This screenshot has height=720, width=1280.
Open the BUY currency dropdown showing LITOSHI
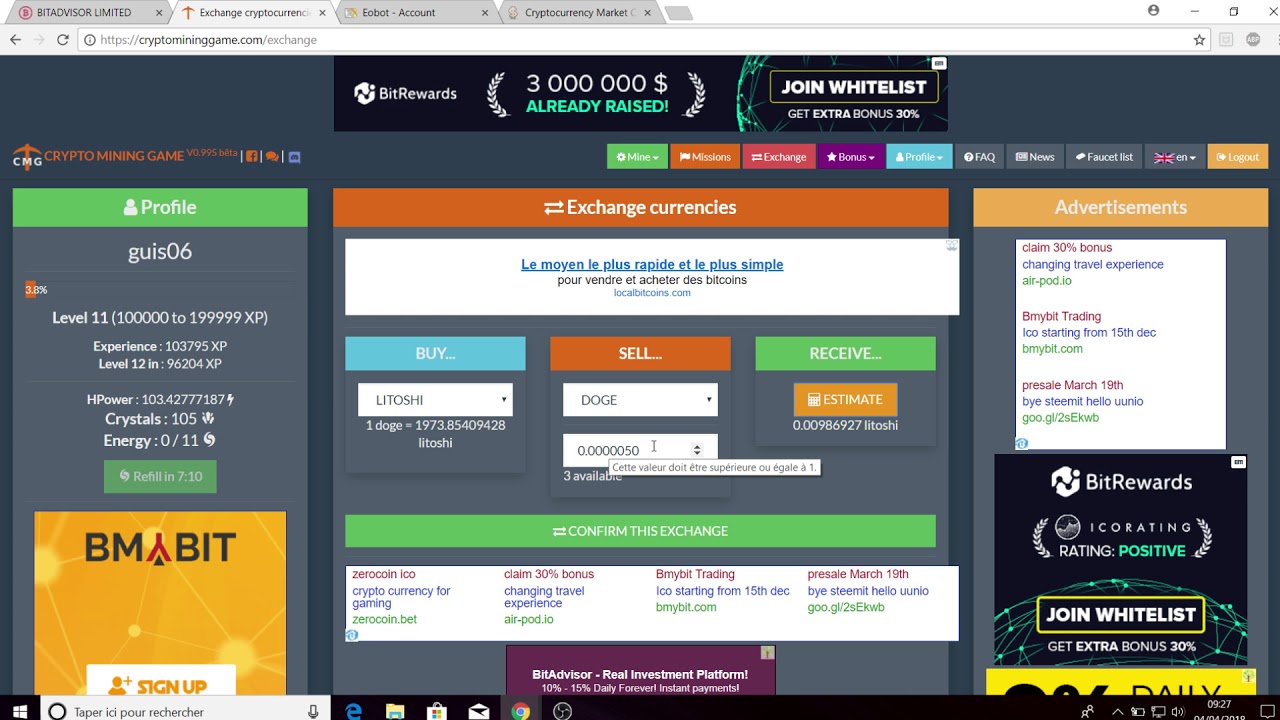coord(435,400)
